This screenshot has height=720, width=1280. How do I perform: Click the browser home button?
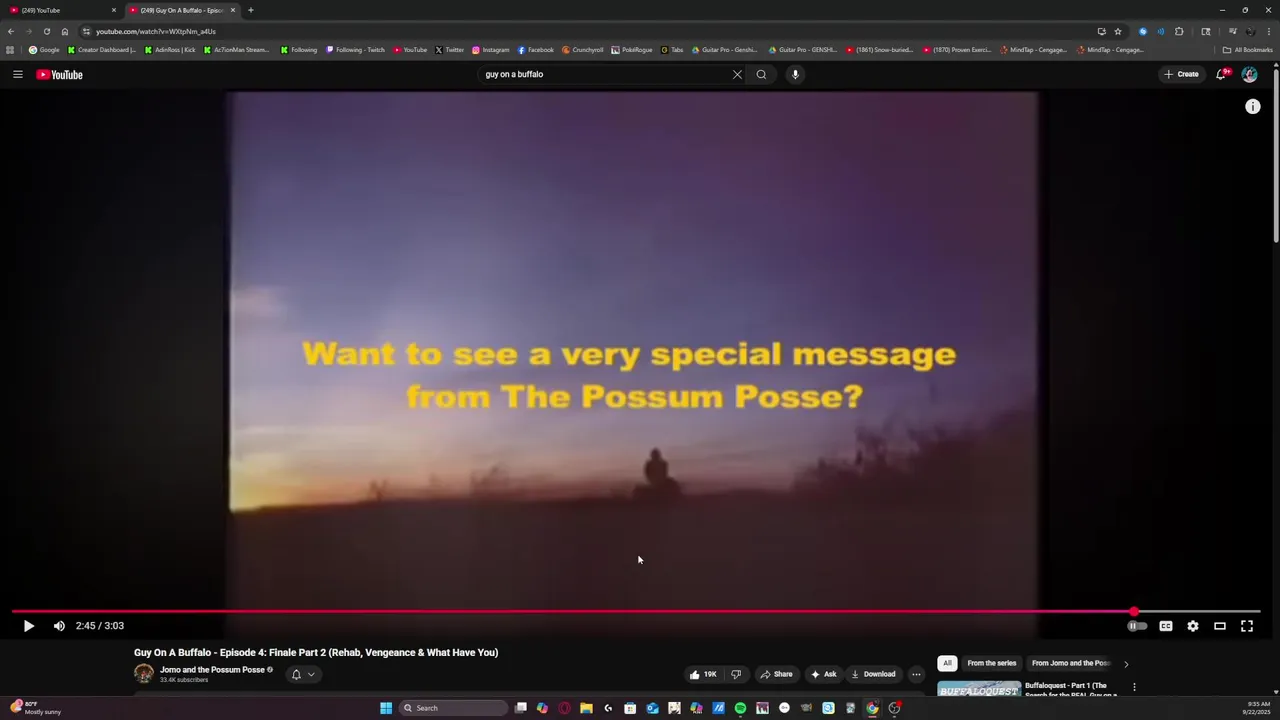point(65,31)
